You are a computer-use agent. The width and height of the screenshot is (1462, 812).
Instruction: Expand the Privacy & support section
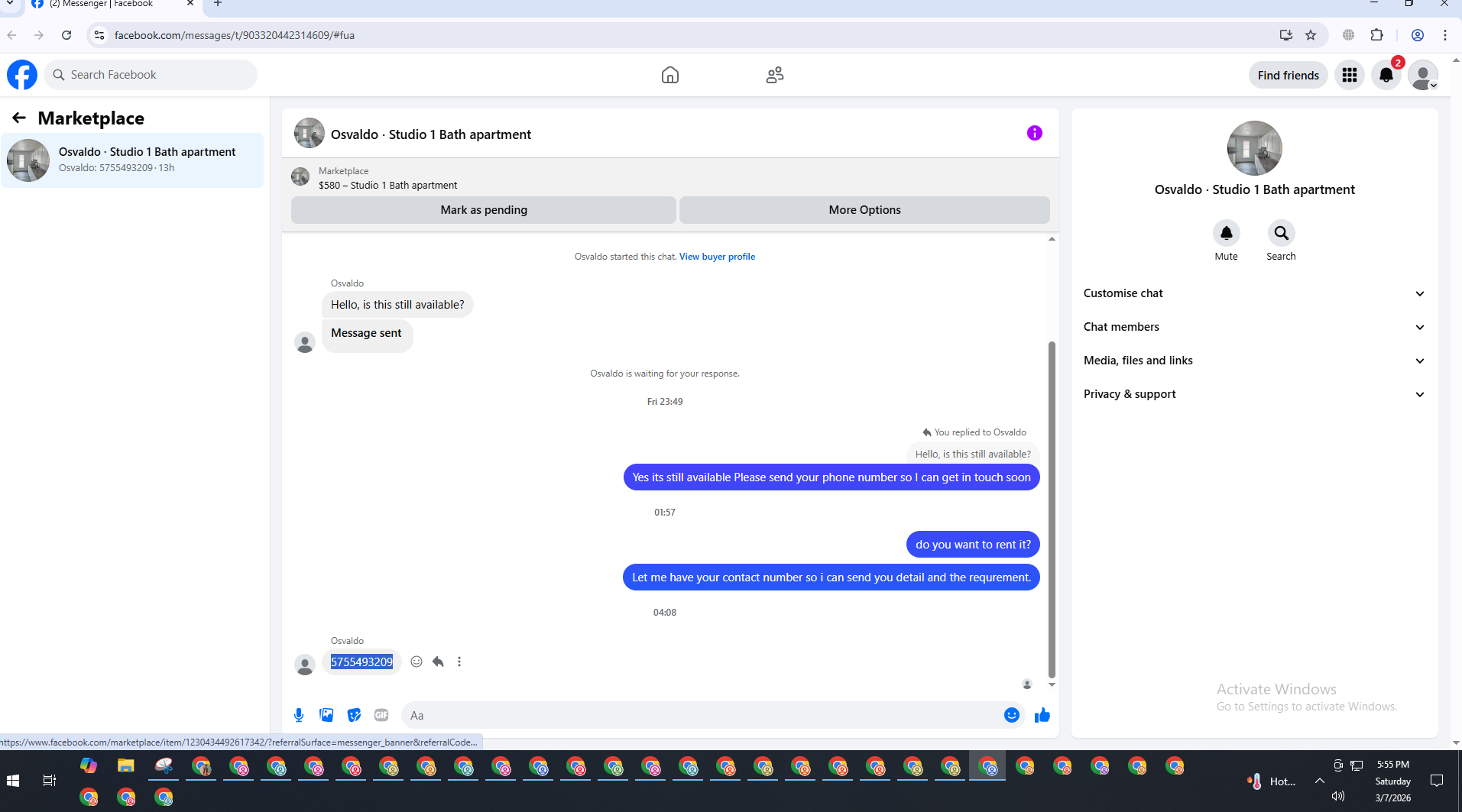(x=1254, y=394)
